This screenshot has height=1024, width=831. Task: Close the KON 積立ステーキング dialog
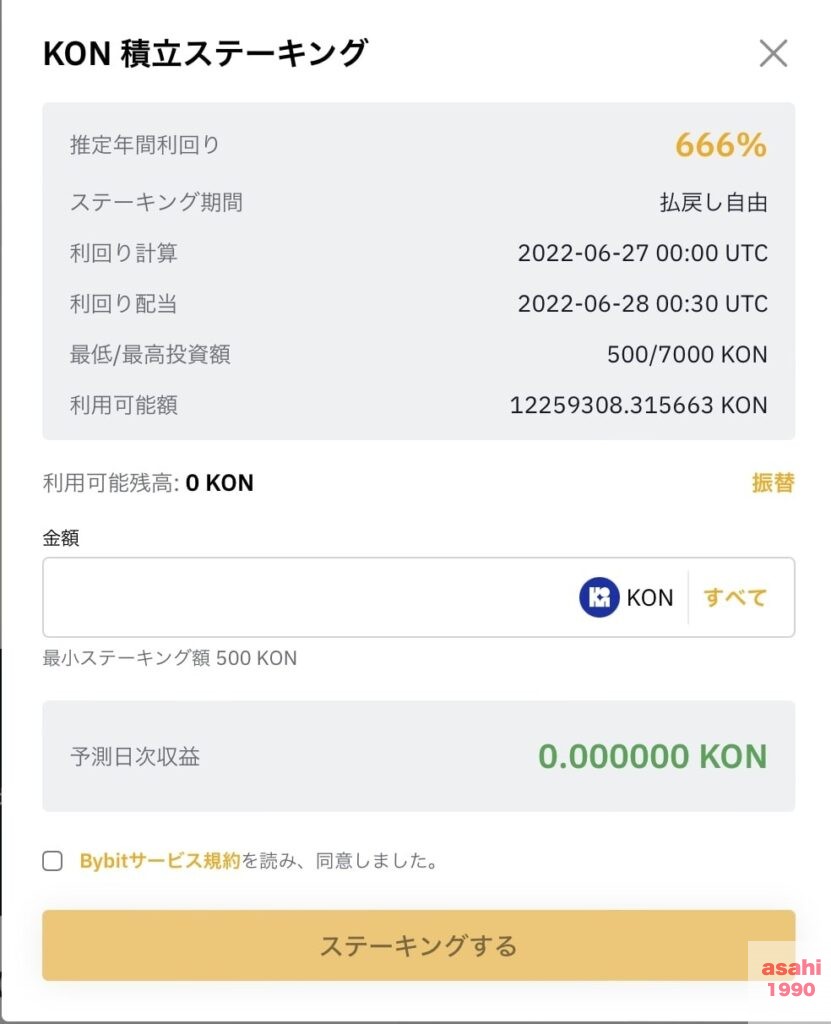click(x=773, y=53)
